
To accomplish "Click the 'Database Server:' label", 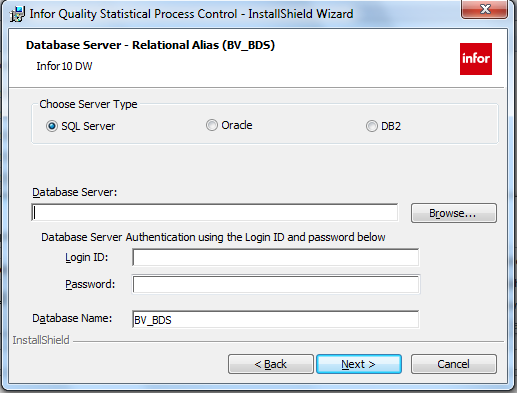I will click(x=75, y=192).
